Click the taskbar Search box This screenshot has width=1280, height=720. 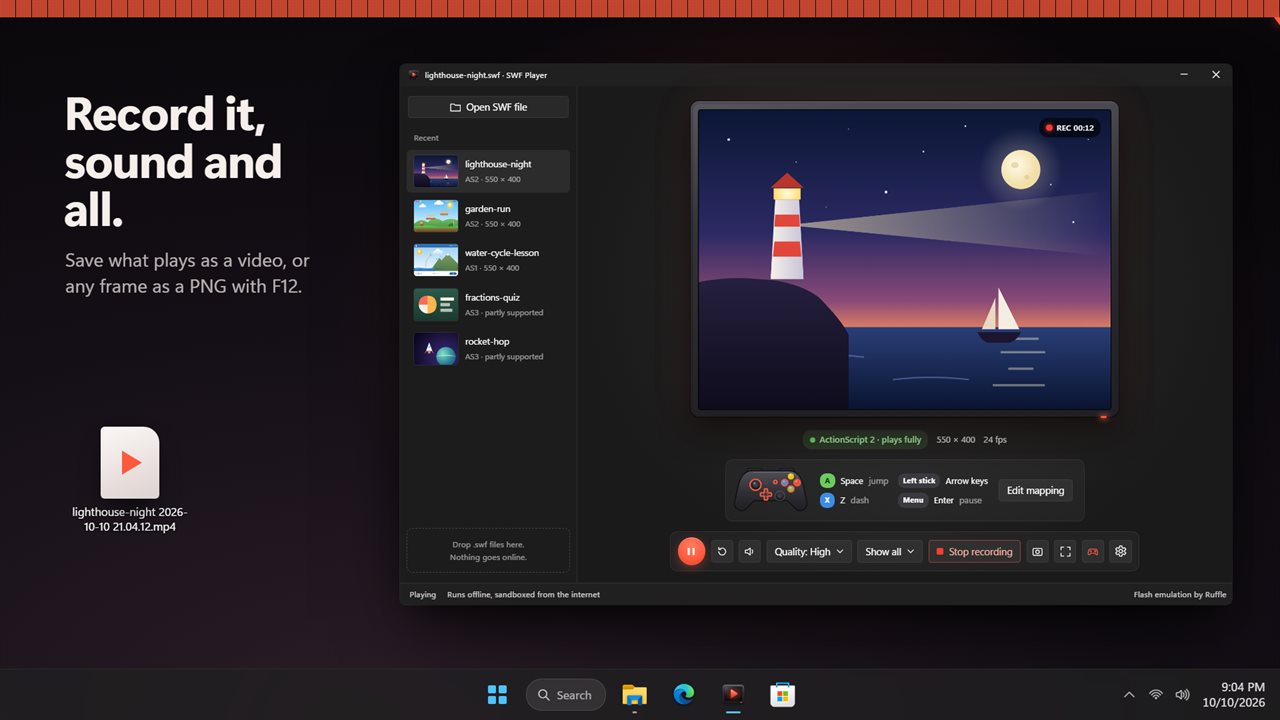(x=566, y=695)
